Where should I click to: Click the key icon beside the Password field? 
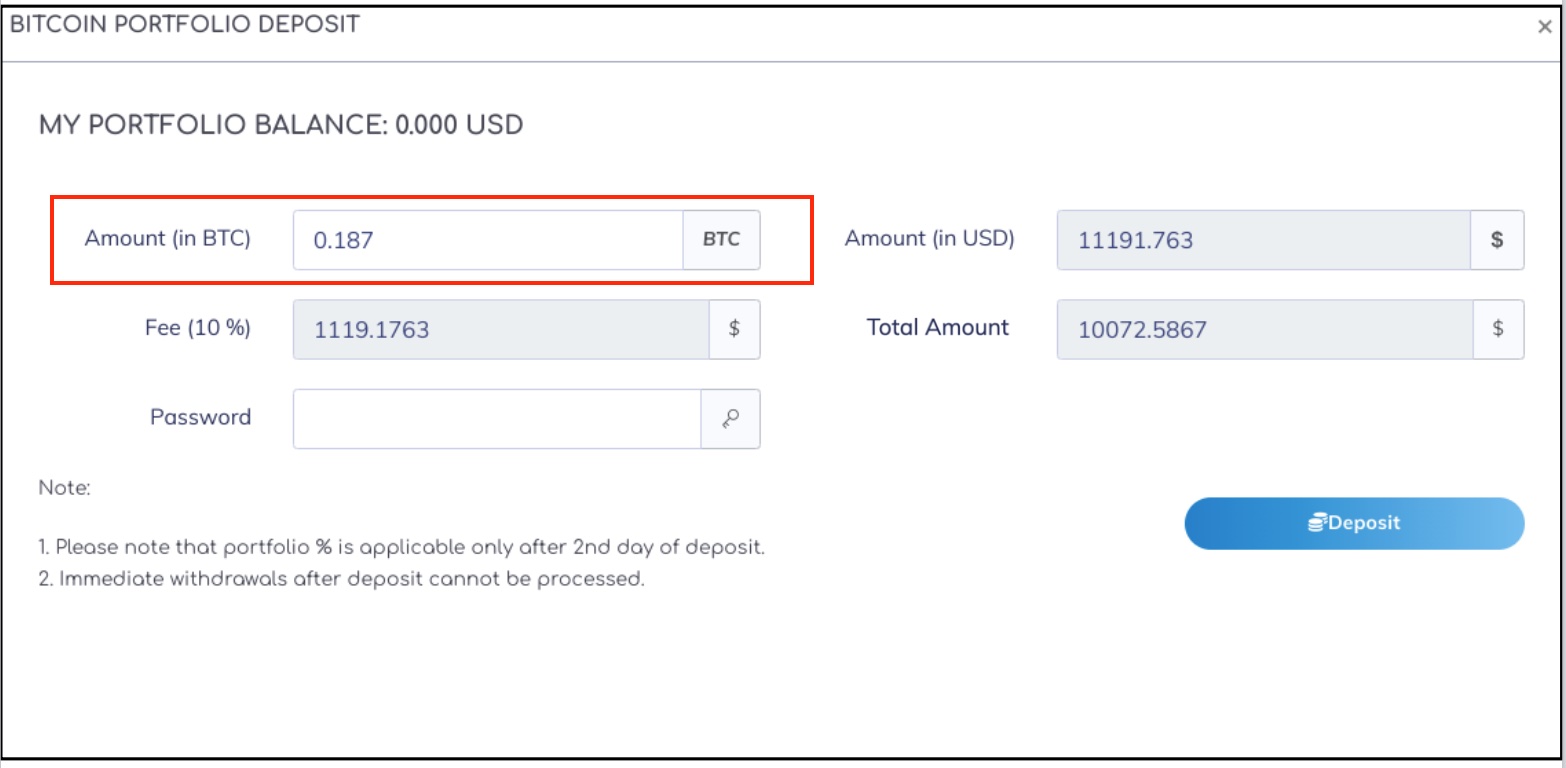point(731,419)
